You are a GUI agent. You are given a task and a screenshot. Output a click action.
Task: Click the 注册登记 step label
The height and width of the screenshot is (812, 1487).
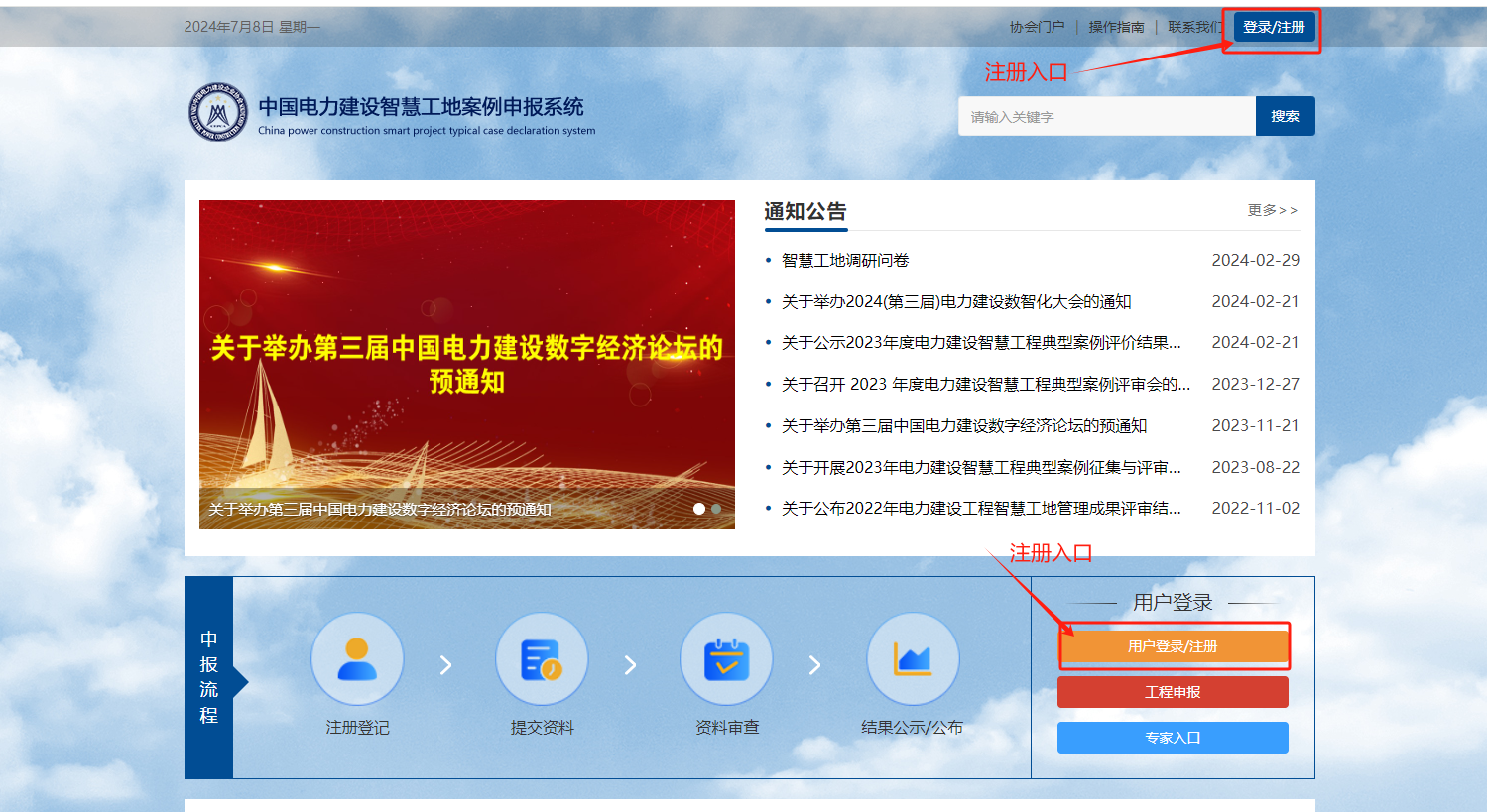click(x=357, y=727)
